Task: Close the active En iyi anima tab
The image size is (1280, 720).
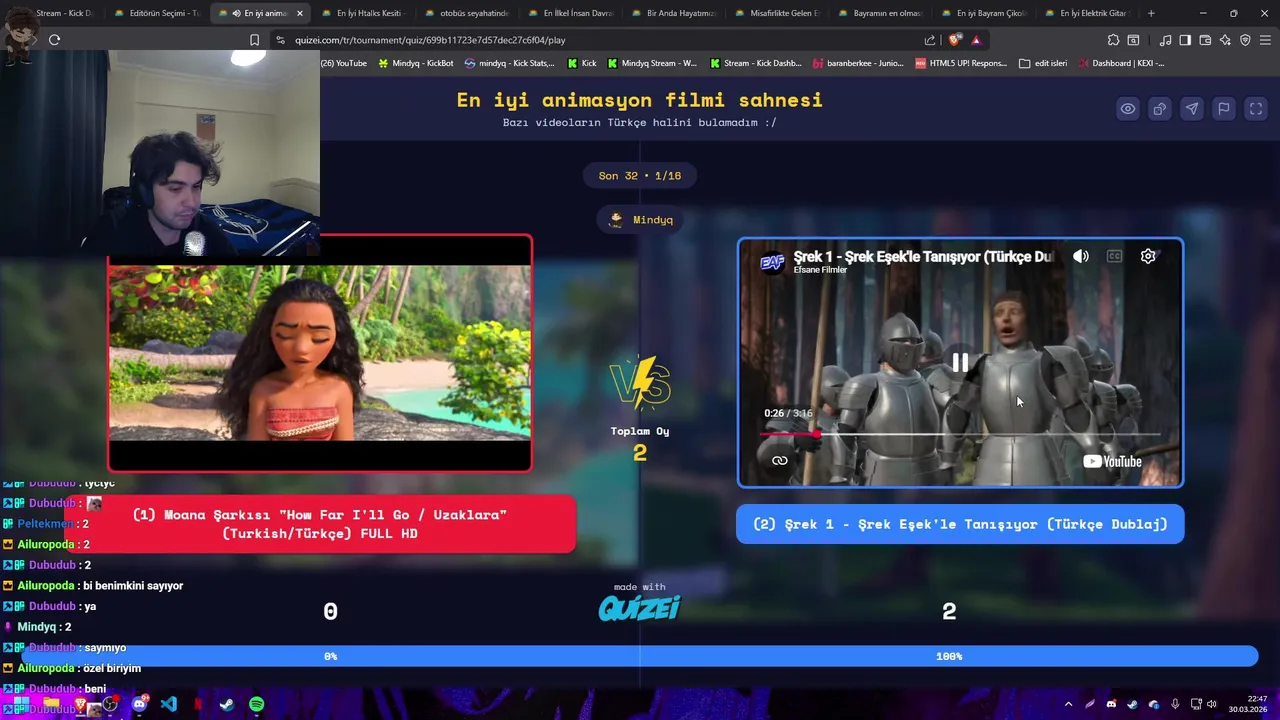Action: coord(299,13)
